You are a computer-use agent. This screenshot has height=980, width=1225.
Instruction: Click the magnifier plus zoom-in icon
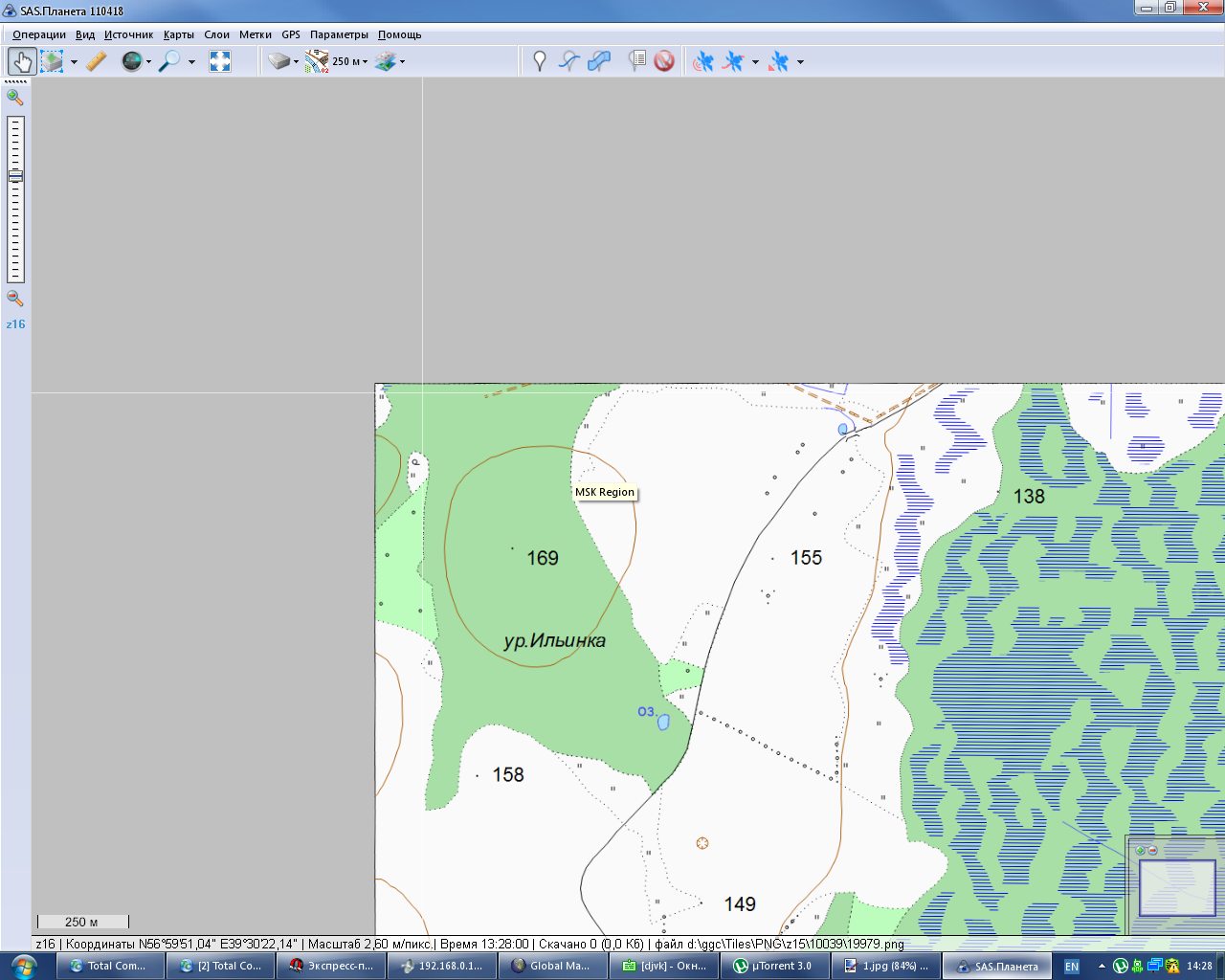coord(15,97)
